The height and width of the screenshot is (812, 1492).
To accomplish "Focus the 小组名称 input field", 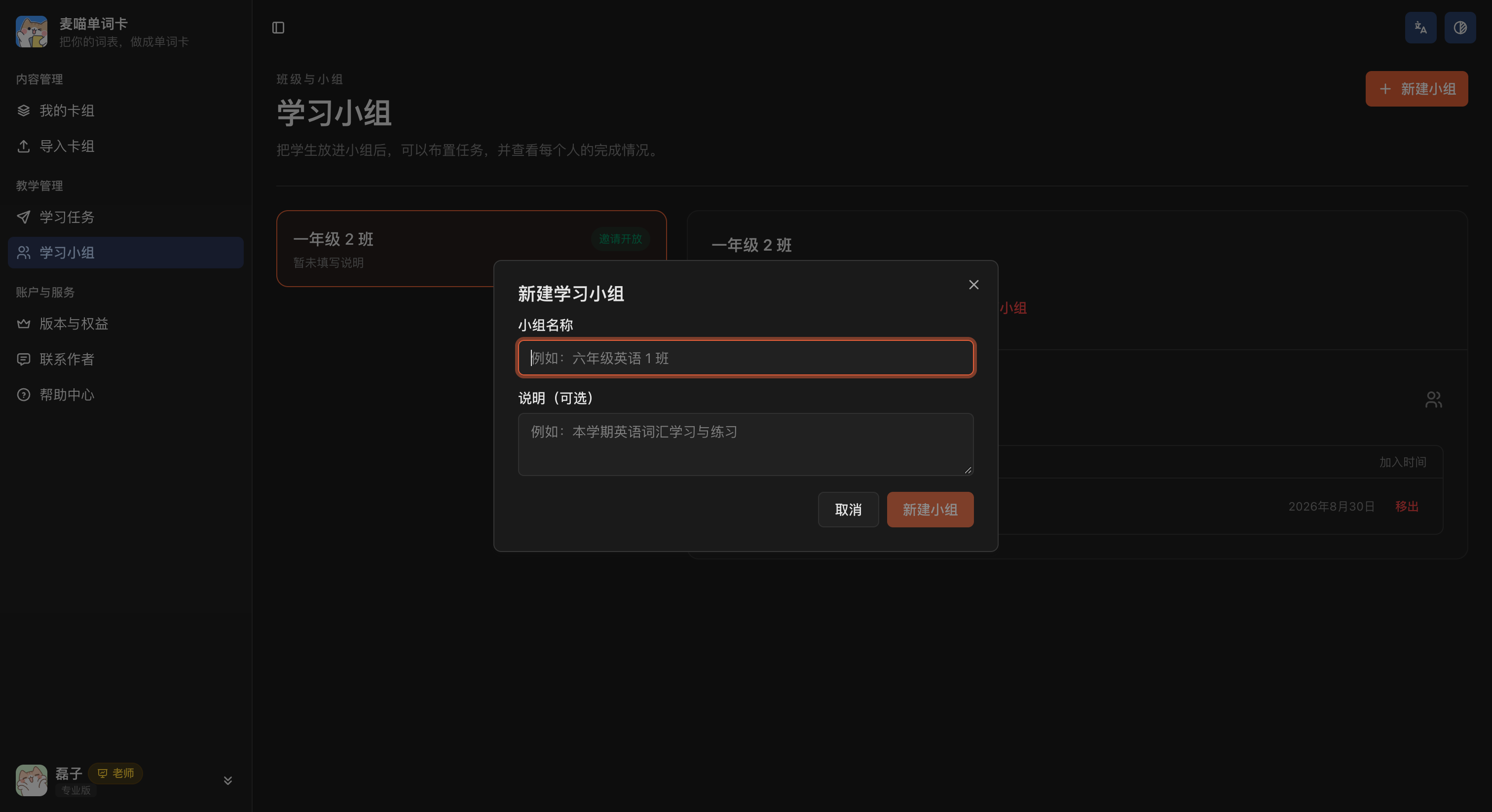I will point(746,358).
